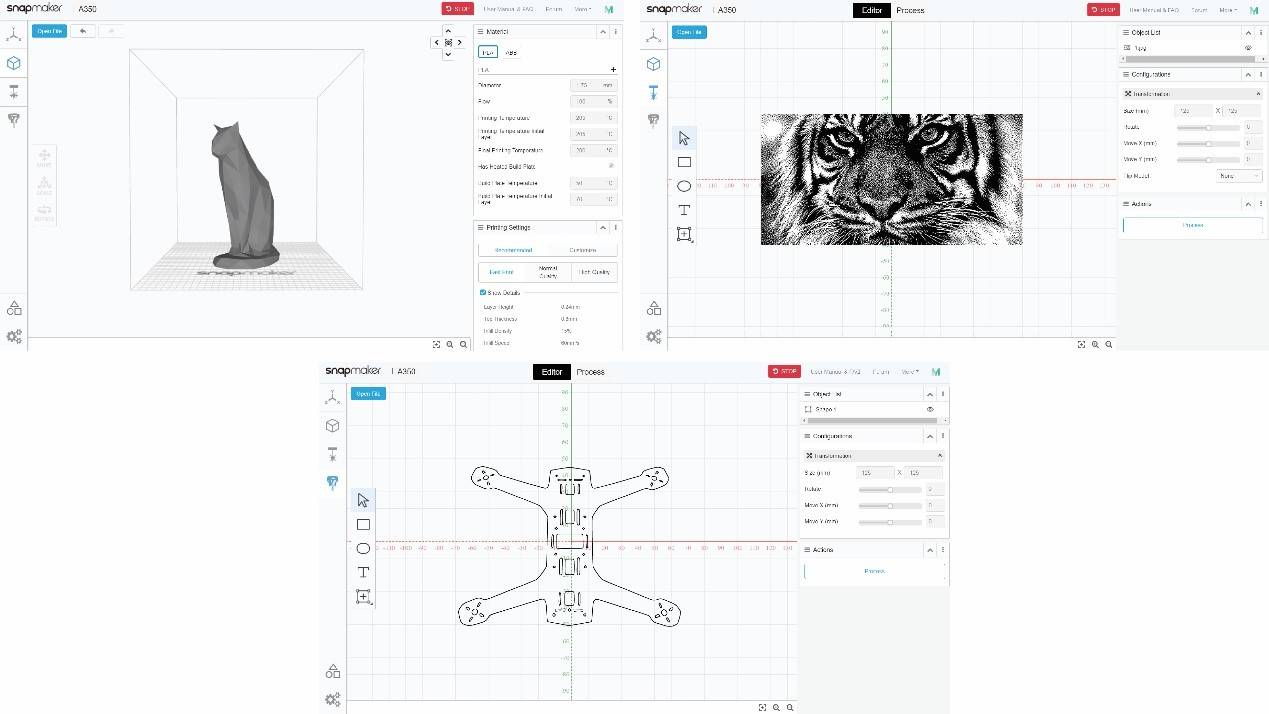Click the Process action button in the drone frame window
Screen dimensions: 1269x714
point(874,572)
